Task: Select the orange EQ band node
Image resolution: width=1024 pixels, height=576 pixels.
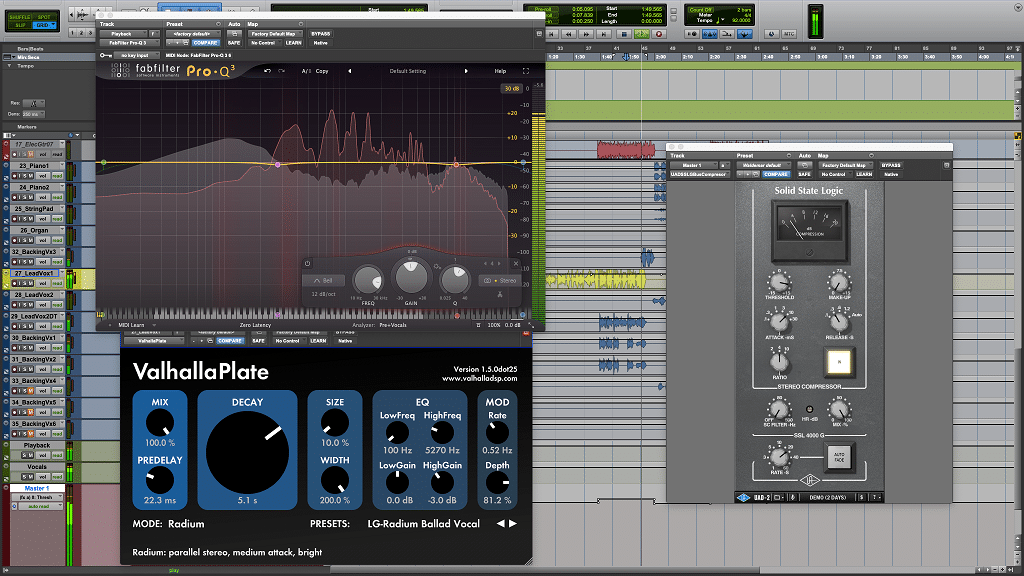Action: click(456, 164)
